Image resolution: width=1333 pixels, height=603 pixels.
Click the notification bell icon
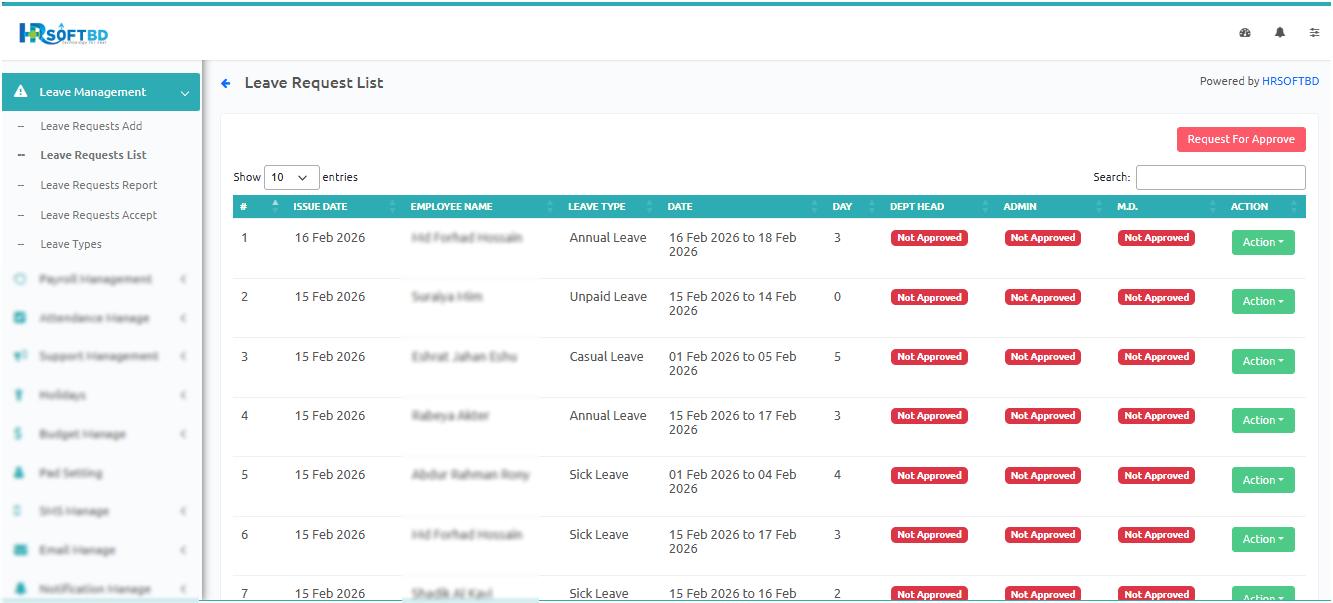tap(1280, 33)
